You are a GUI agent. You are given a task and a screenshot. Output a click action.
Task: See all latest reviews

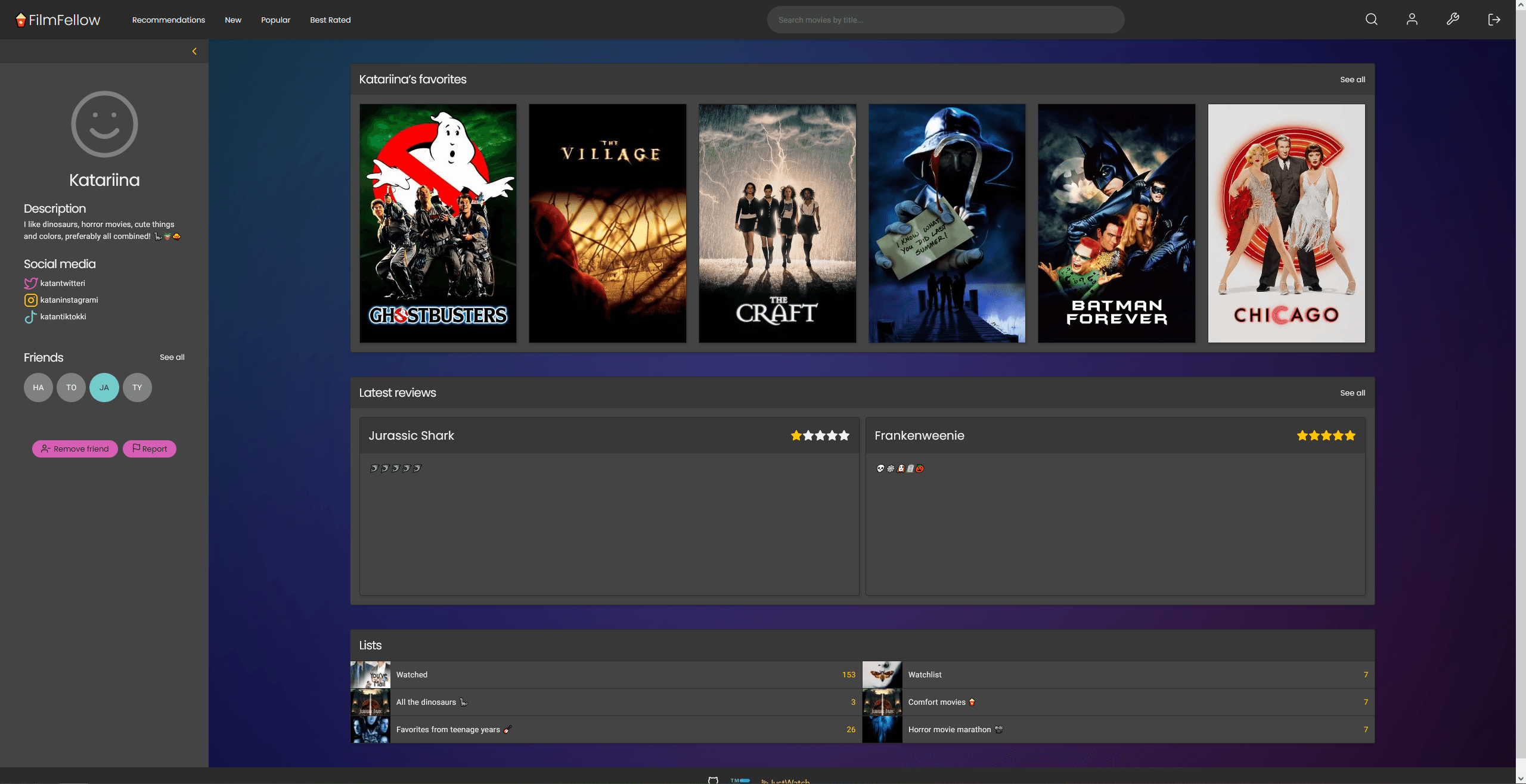point(1353,393)
